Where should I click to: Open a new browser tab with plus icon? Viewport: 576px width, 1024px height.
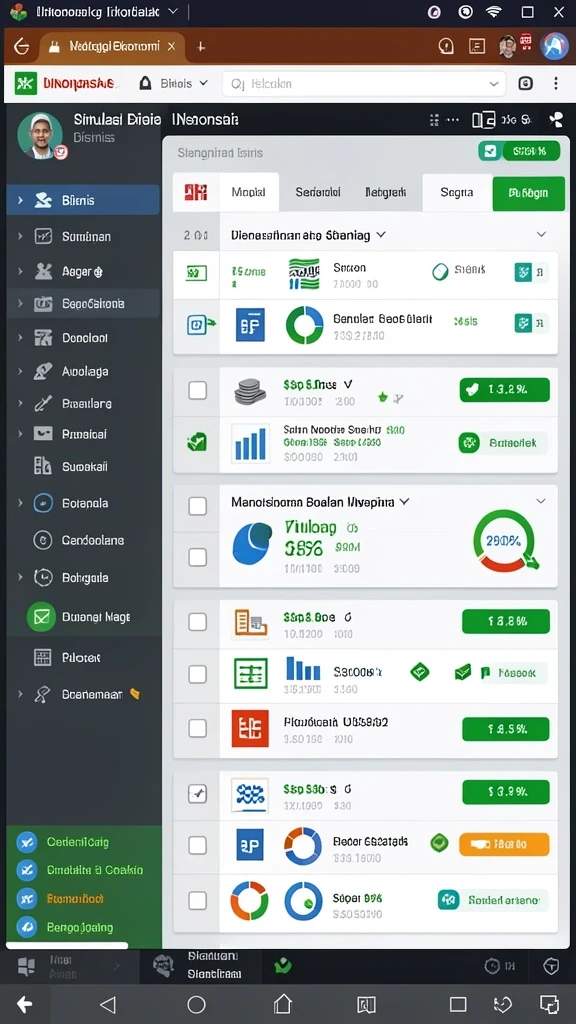click(201, 46)
